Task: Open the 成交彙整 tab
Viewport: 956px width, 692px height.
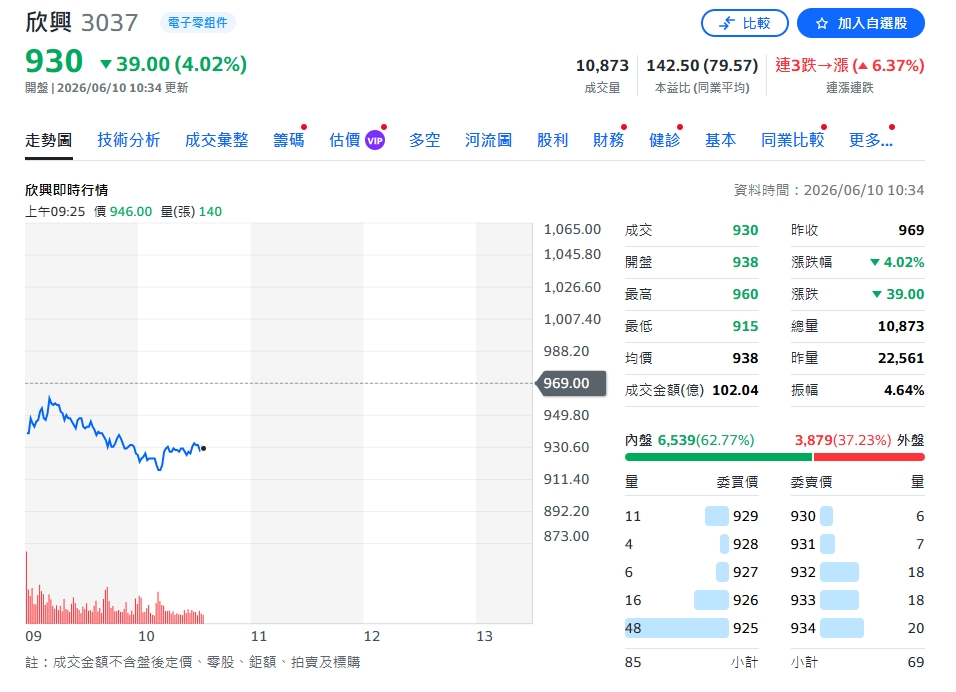Action: (x=216, y=140)
